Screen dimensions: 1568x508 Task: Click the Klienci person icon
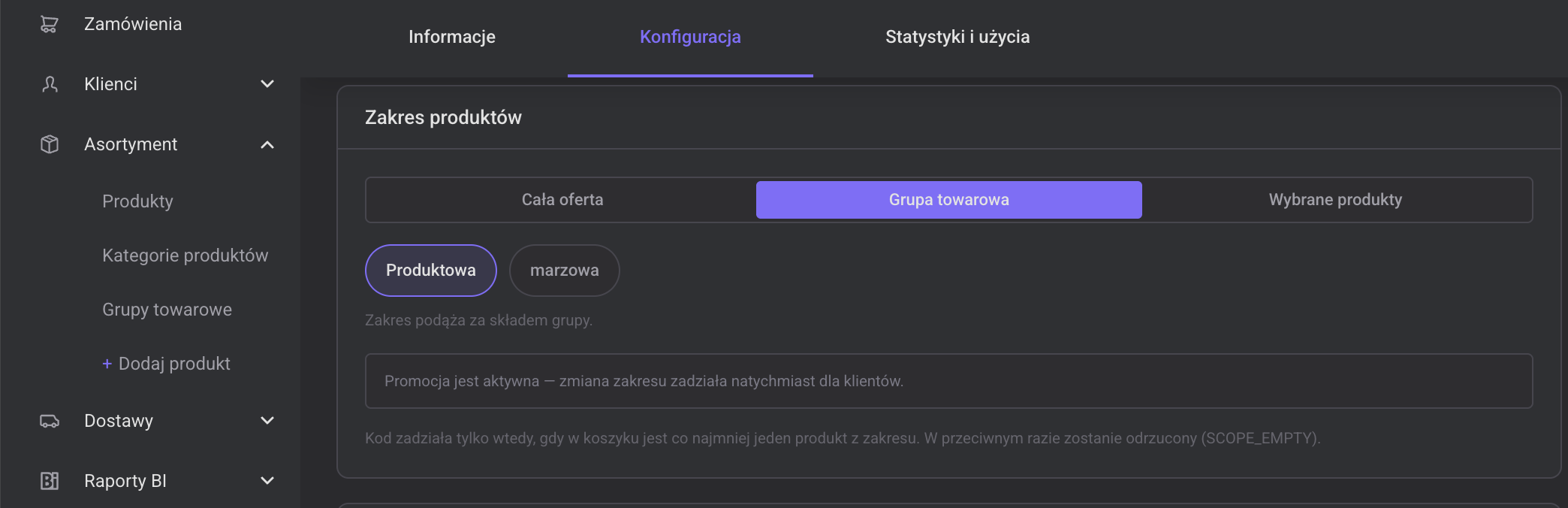[x=50, y=84]
